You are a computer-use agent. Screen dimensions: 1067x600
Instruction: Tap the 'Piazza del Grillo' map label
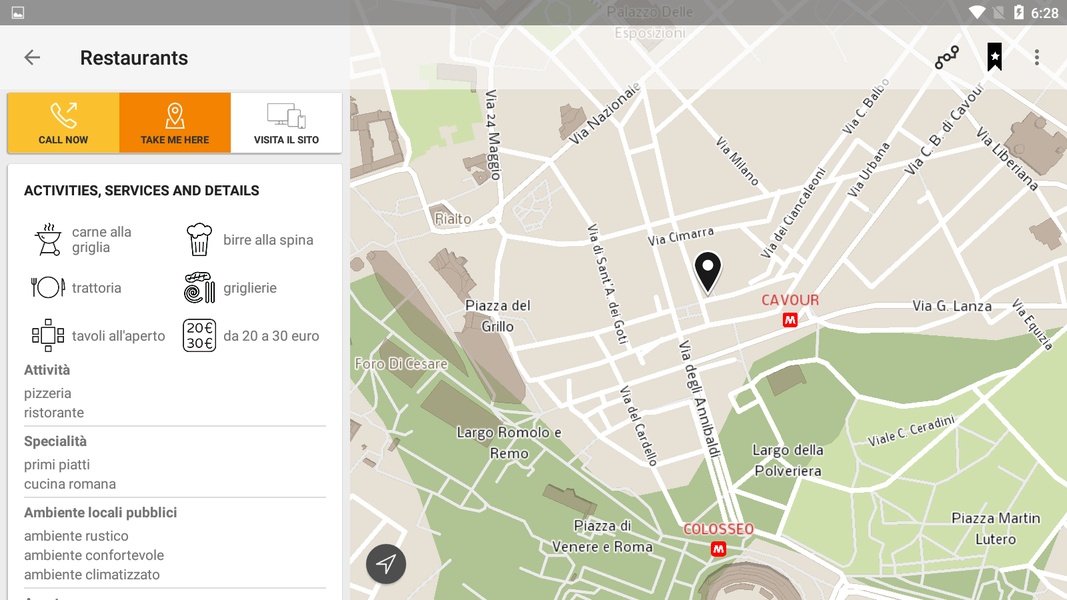[x=497, y=316]
